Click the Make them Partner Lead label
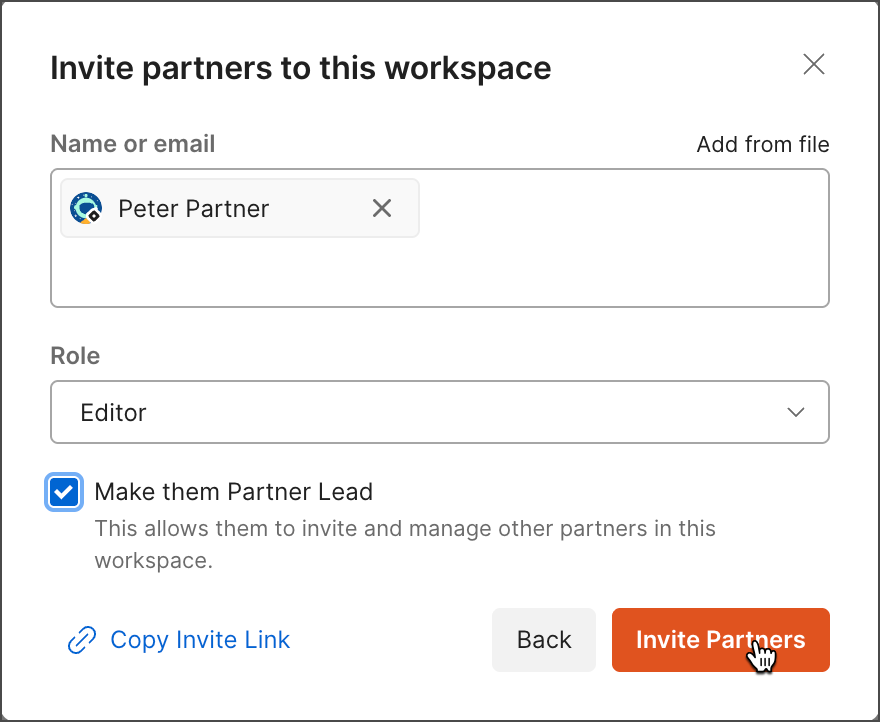The image size is (880, 722). [233, 491]
